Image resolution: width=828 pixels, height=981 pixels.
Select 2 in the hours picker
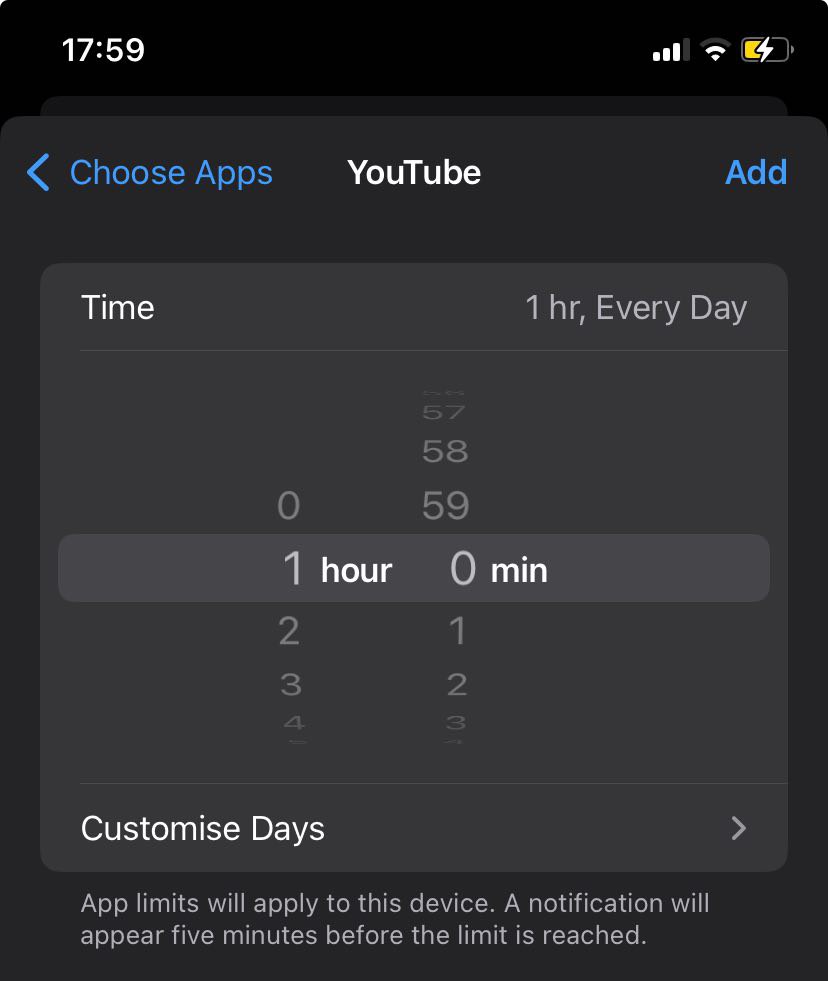pos(288,631)
